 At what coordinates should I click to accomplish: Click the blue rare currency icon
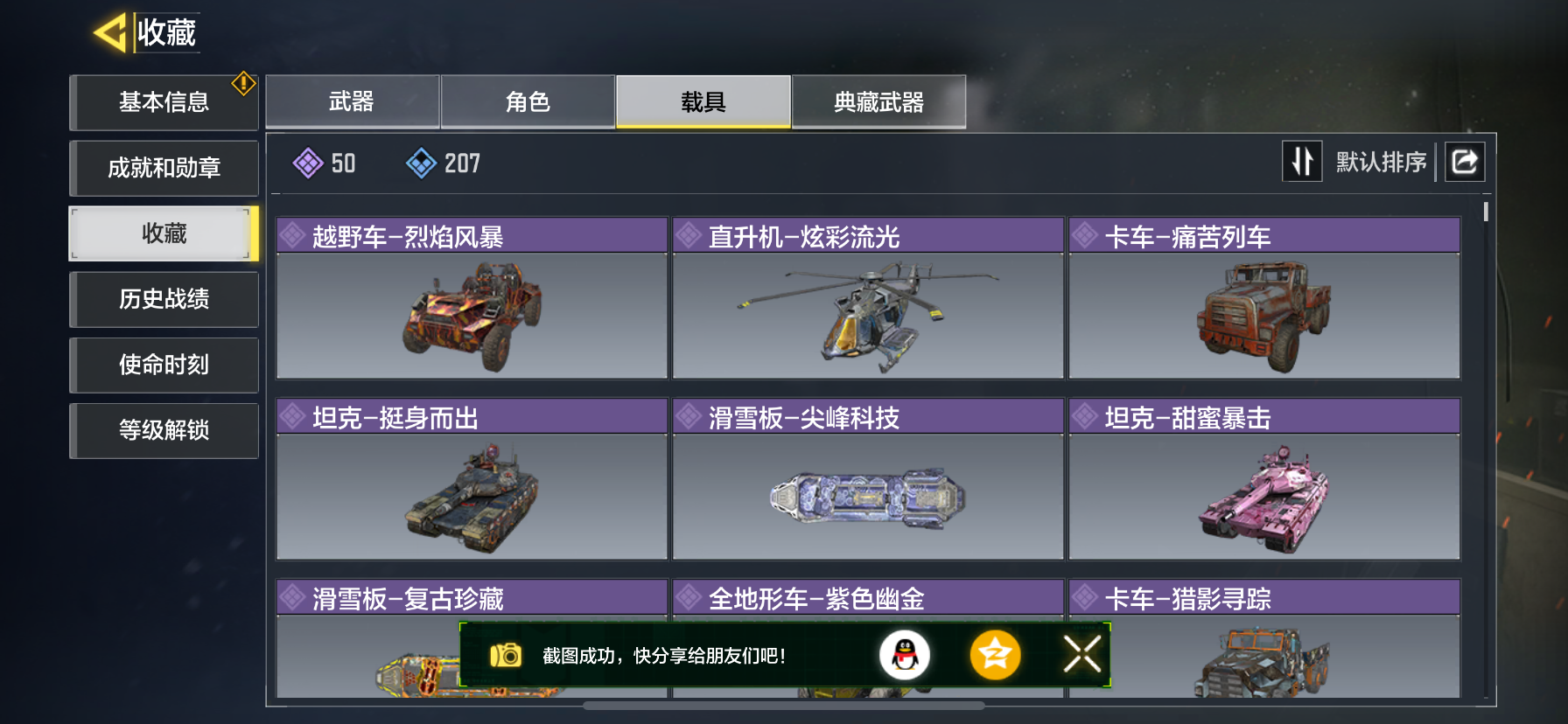coord(421,163)
